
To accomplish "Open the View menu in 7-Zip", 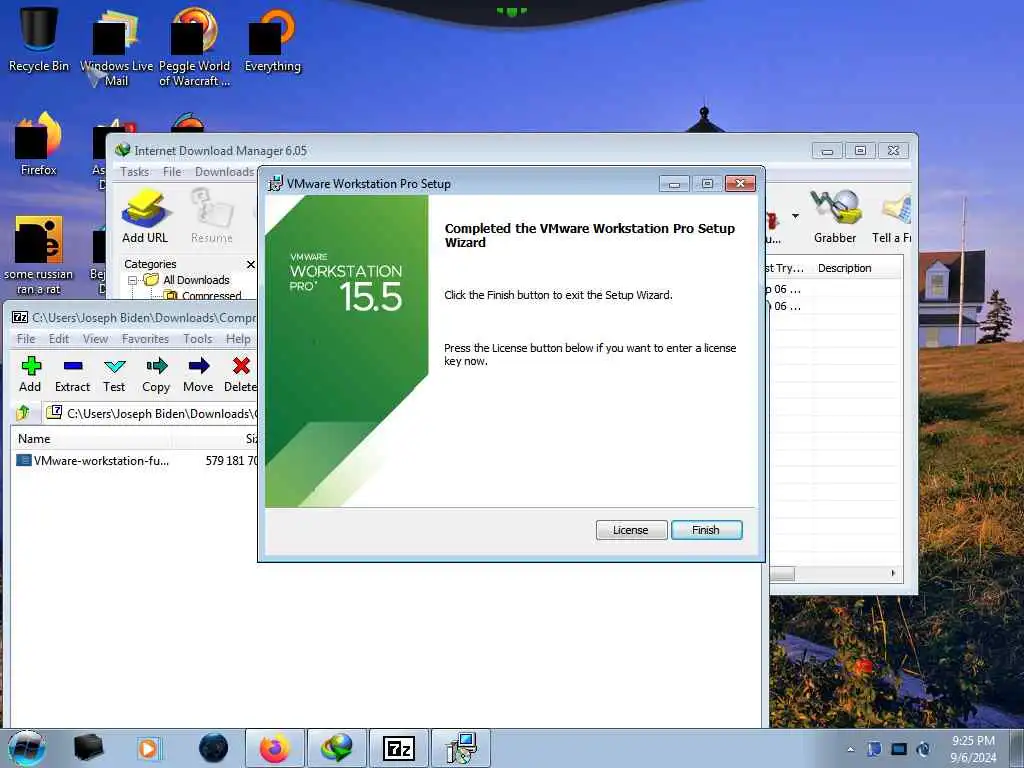I will [x=95, y=338].
